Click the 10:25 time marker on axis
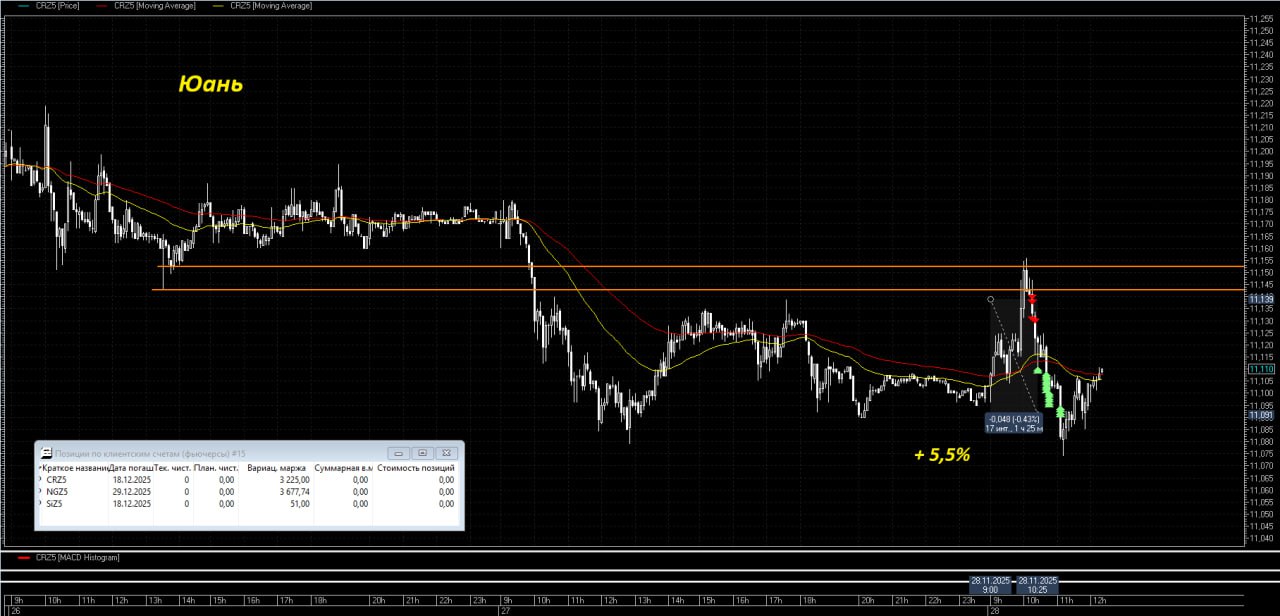 pyautogui.click(x=1037, y=590)
